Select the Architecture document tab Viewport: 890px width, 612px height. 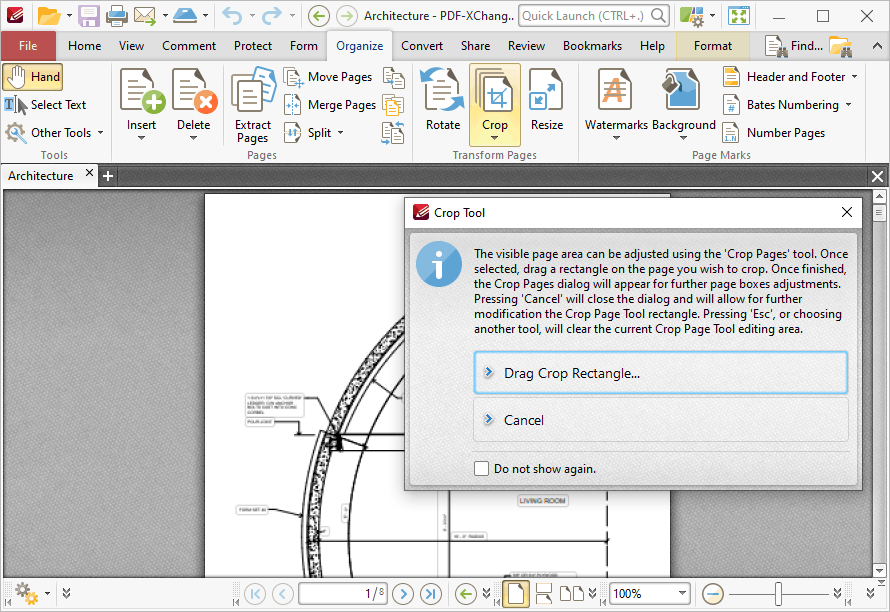[41, 176]
